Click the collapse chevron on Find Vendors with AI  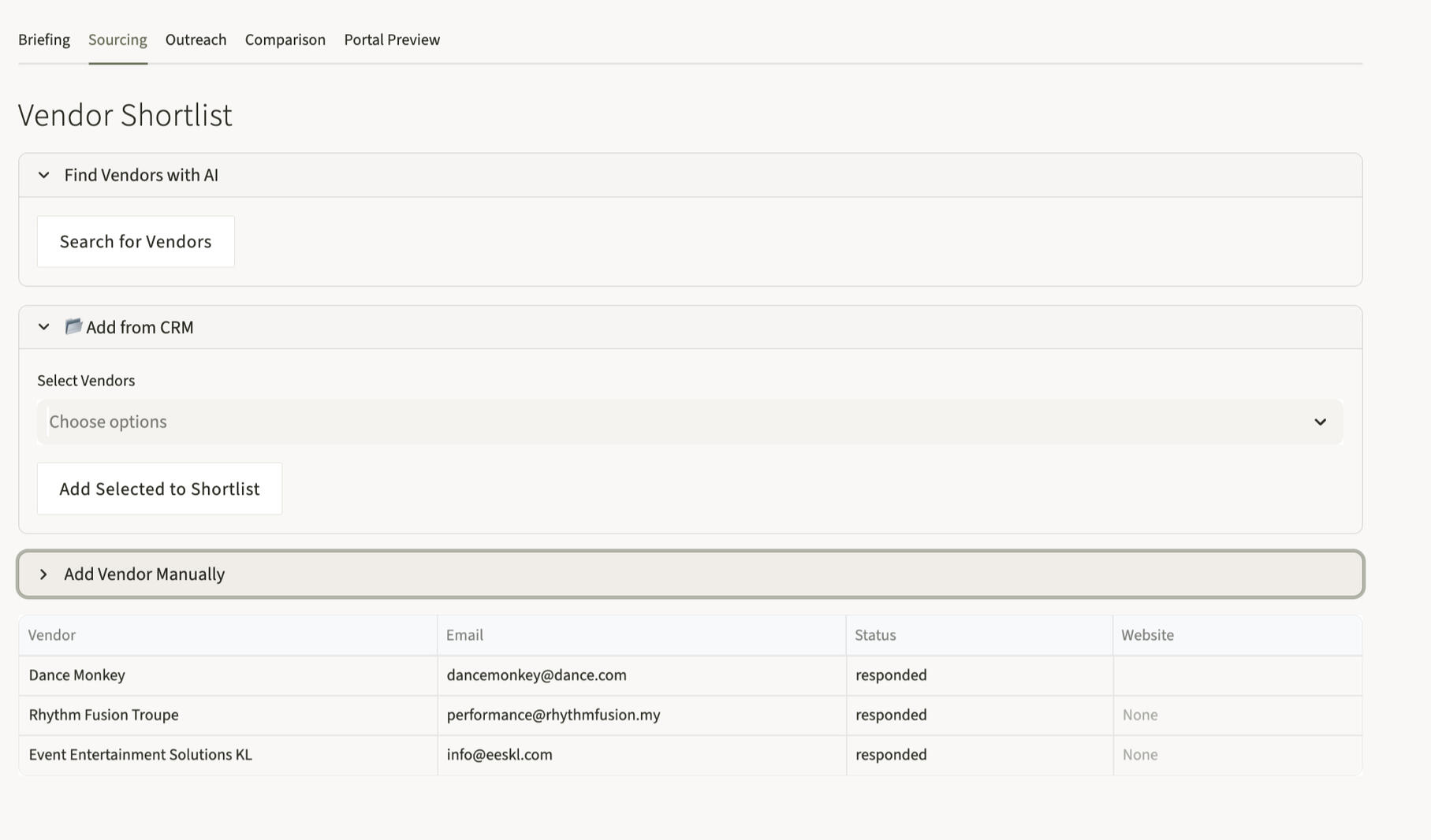44,175
